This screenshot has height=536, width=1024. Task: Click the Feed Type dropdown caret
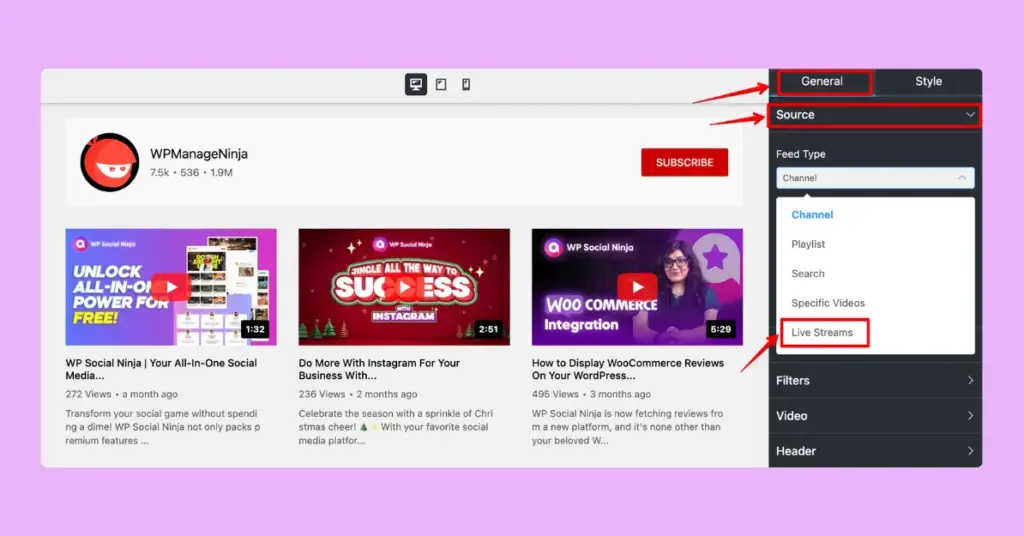click(961, 178)
